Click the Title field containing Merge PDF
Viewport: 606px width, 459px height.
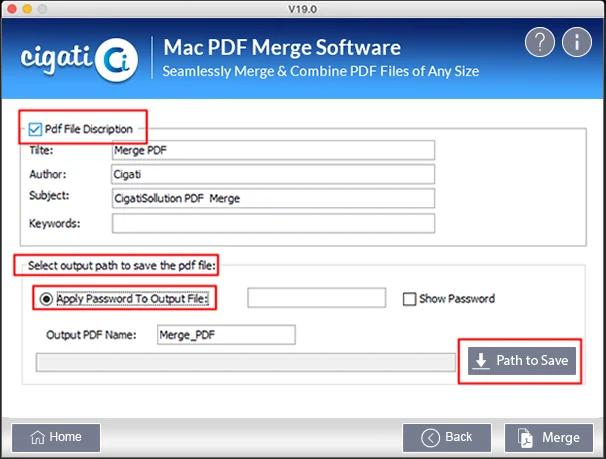click(x=273, y=150)
